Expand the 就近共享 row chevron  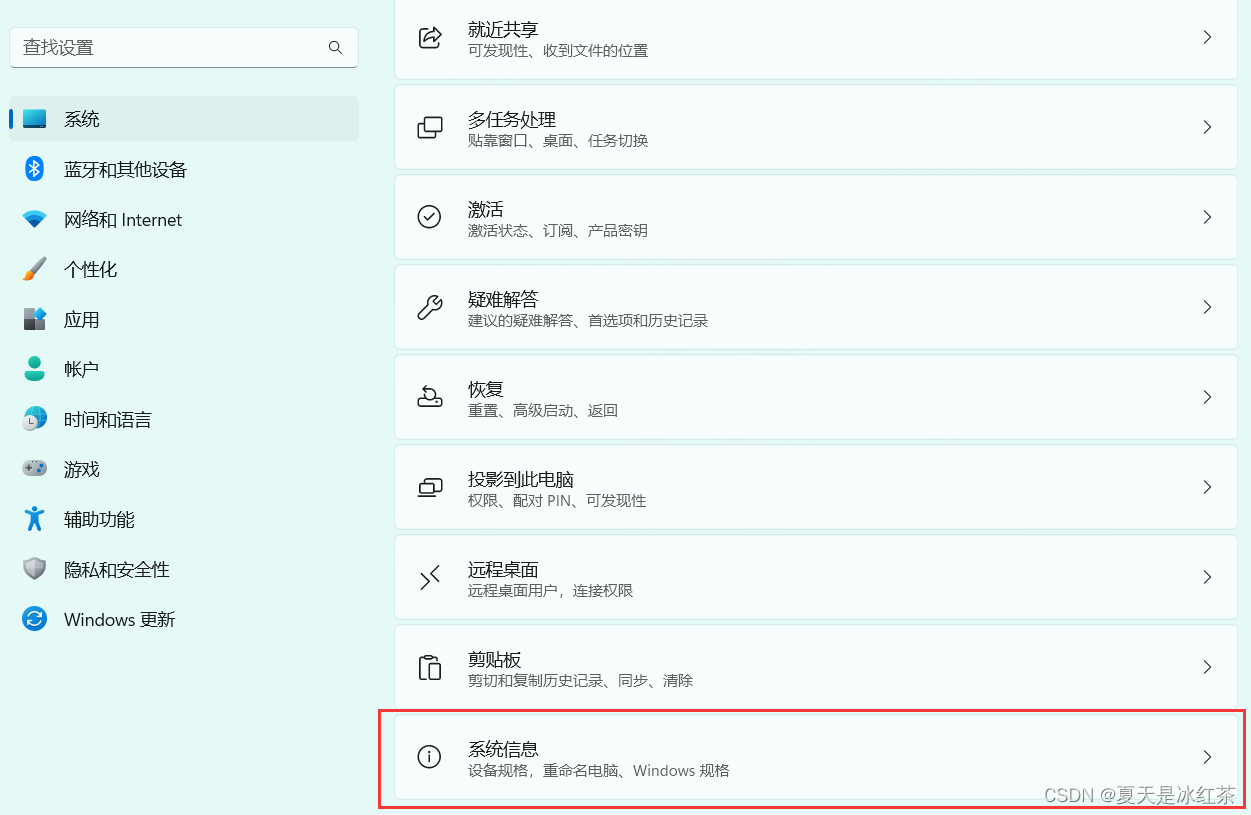(1207, 37)
